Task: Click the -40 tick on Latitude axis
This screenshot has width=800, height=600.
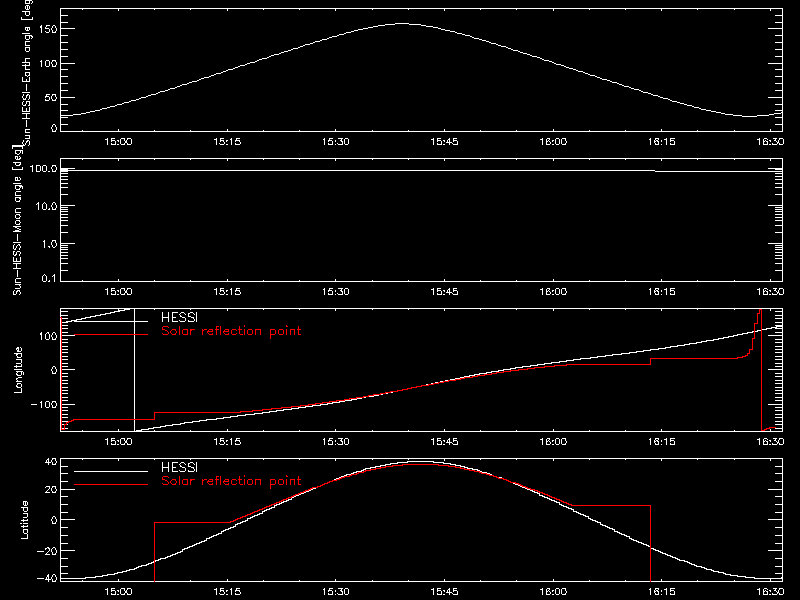Action: pyautogui.click(x=47, y=579)
